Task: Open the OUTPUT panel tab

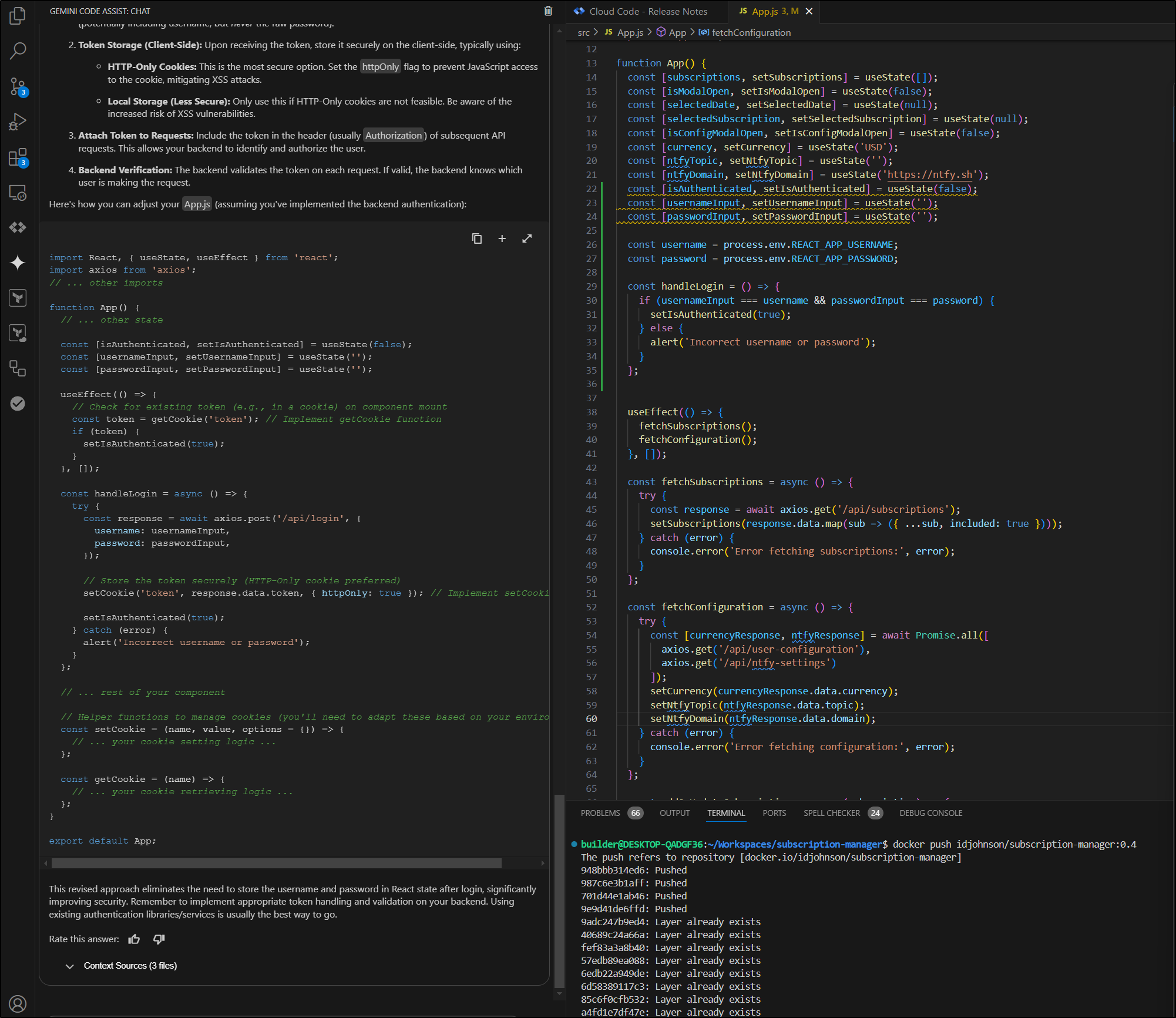Action: coord(674,813)
